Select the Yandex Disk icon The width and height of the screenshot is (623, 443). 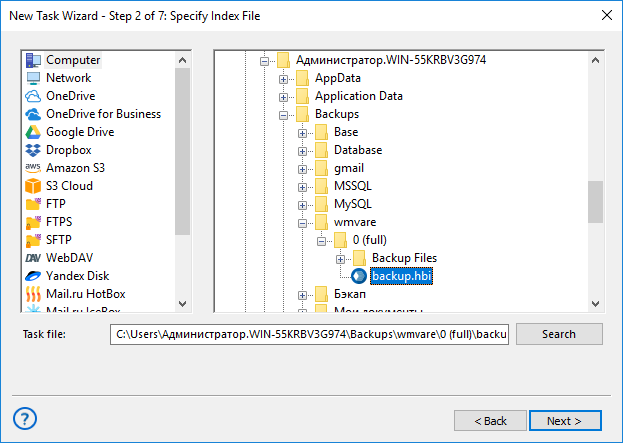point(33,276)
